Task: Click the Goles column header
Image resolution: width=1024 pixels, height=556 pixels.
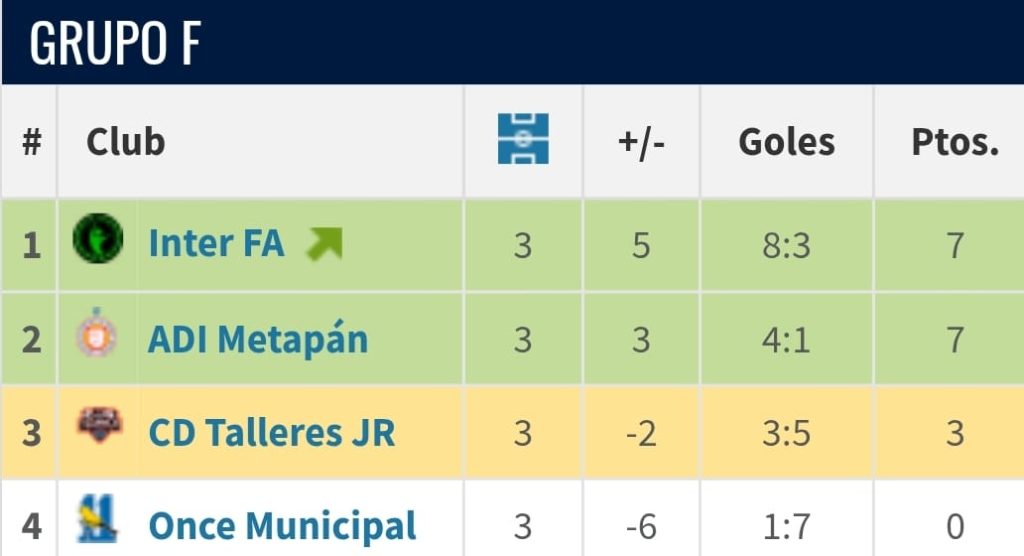Action: point(786,142)
